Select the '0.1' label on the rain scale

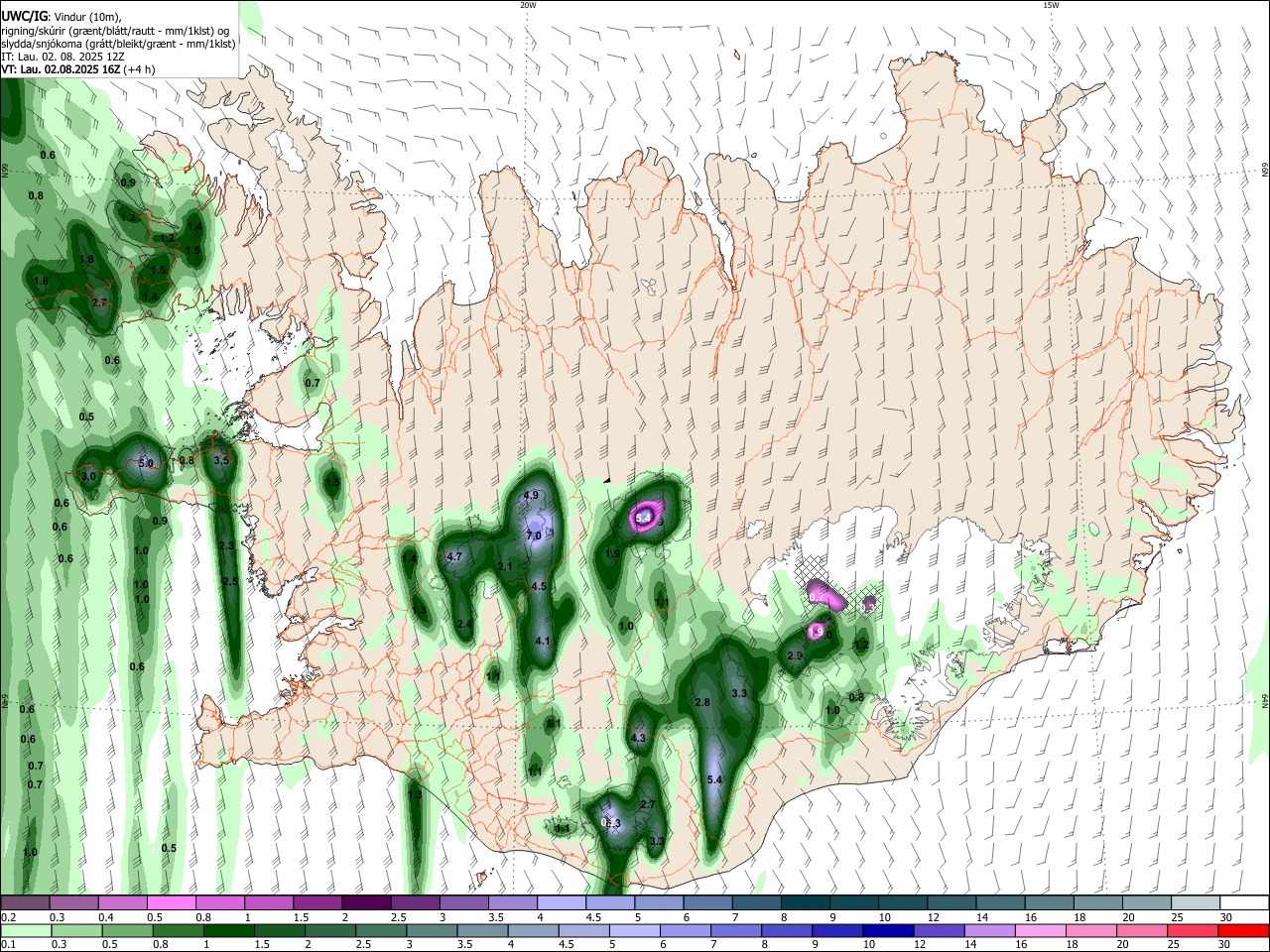(9, 945)
